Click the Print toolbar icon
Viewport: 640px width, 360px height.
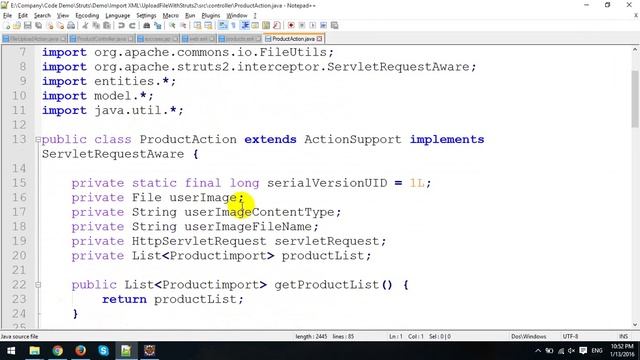(x=71, y=25)
